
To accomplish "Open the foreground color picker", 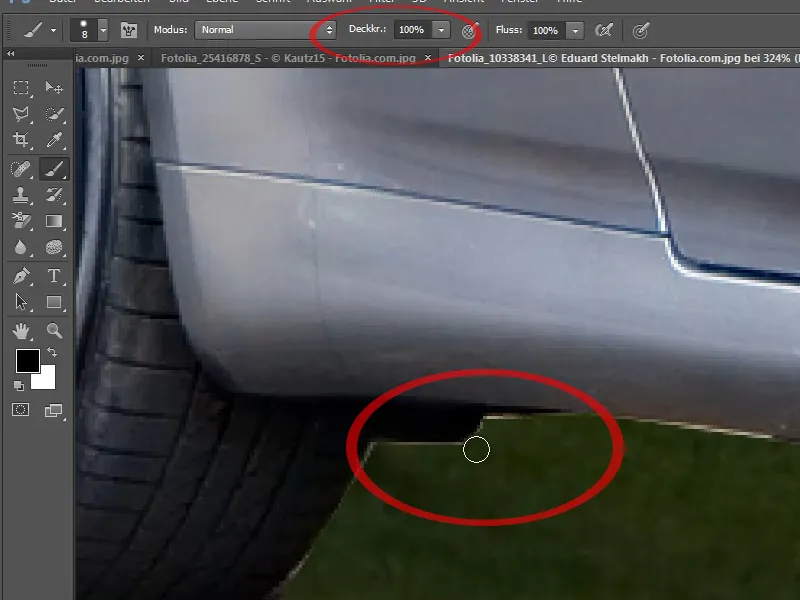I will coord(28,361).
